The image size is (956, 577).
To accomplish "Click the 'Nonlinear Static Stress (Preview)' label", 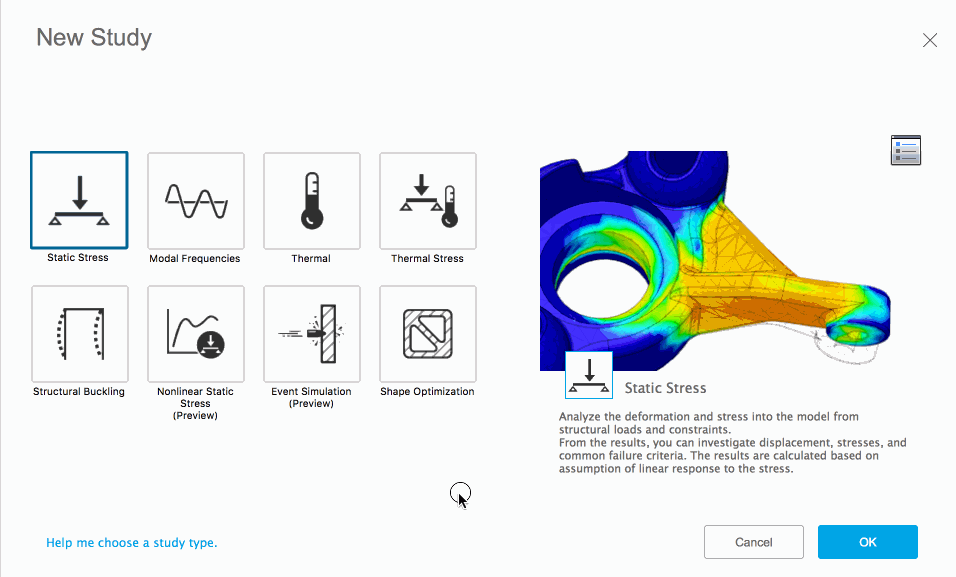I will 195,403.
